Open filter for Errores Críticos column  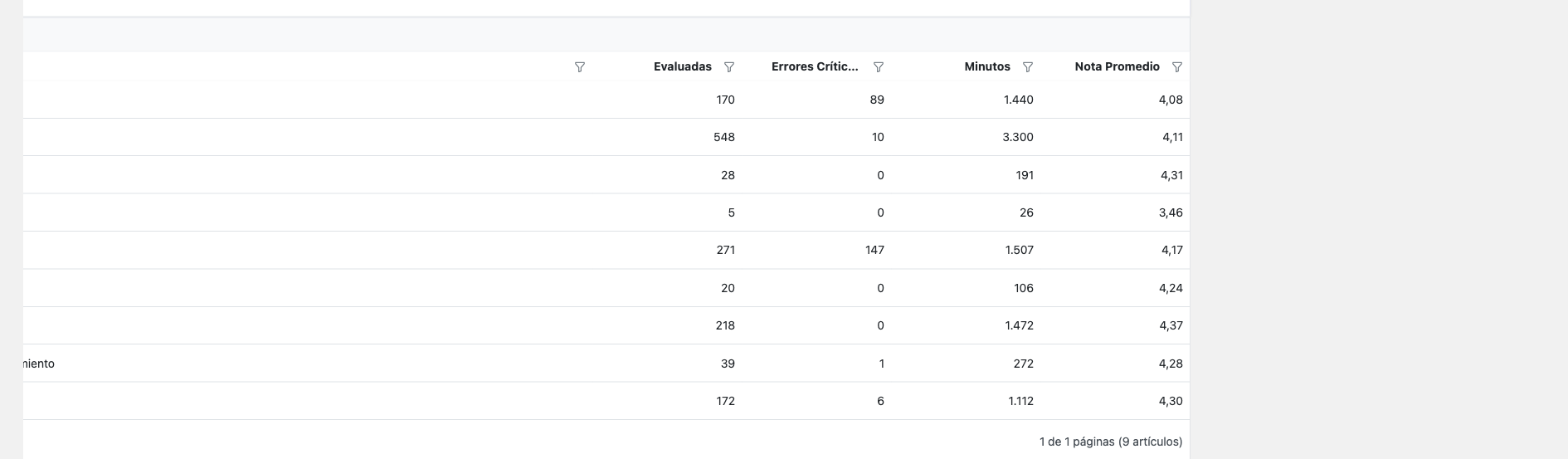[x=879, y=67]
